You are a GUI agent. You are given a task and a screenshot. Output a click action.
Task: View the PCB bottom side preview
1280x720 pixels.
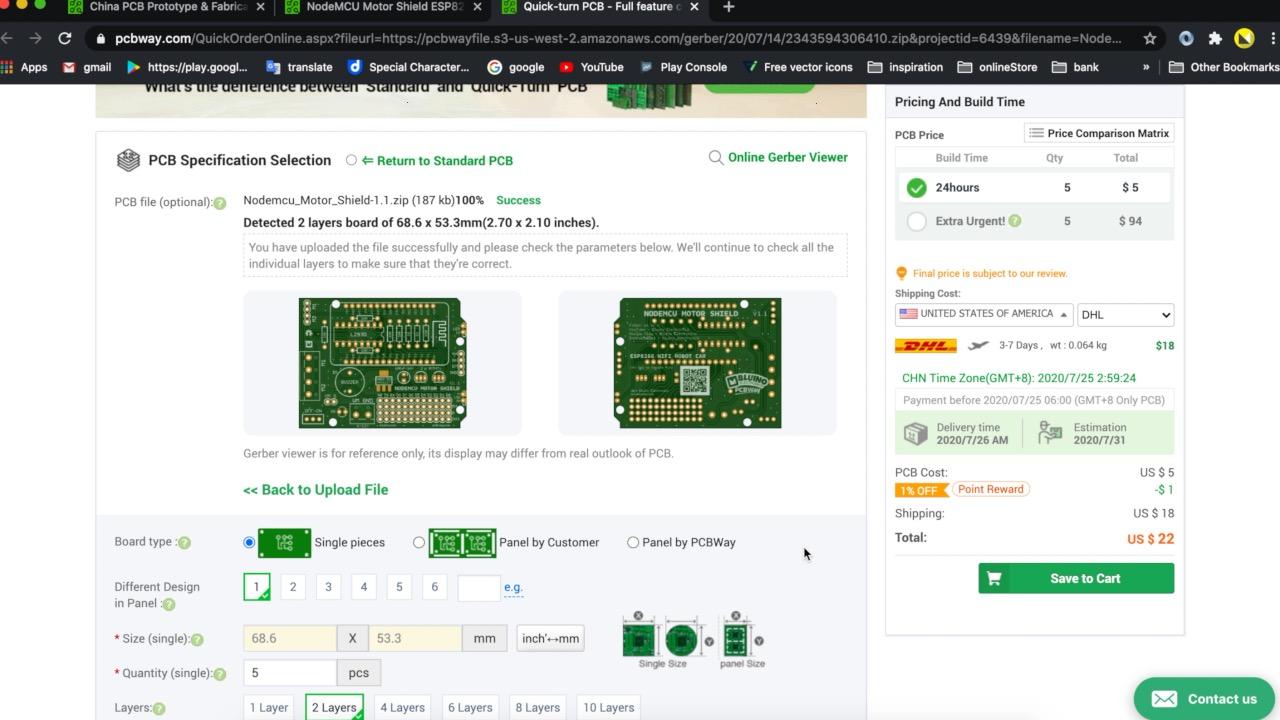click(x=697, y=363)
